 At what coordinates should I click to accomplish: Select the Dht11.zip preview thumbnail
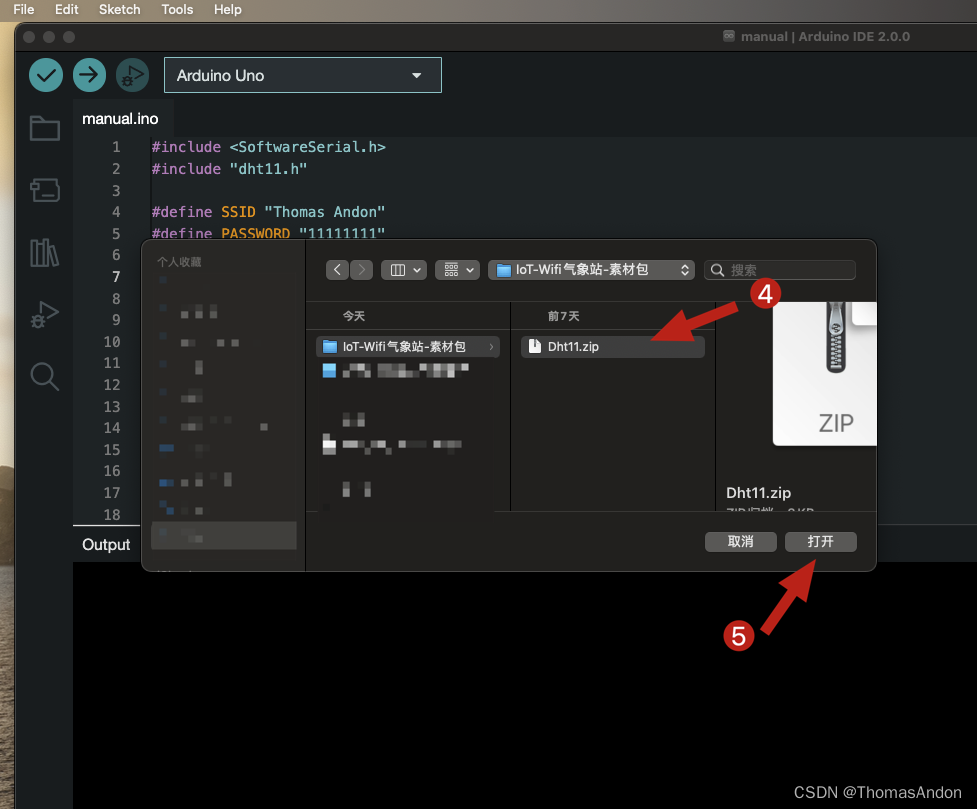click(824, 373)
